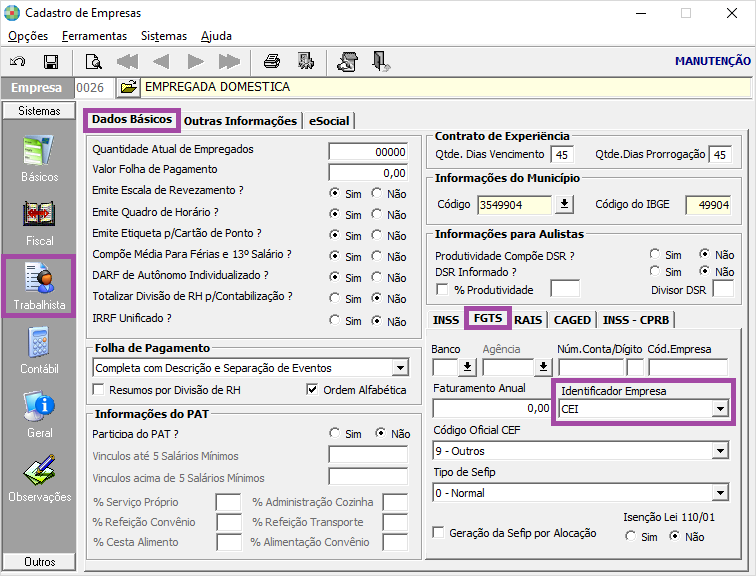This screenshot has width=756, height=576.
Task: Expand the Código Oficial CEF dropdown
Action: pyautogui.click(x=720, y=451)
